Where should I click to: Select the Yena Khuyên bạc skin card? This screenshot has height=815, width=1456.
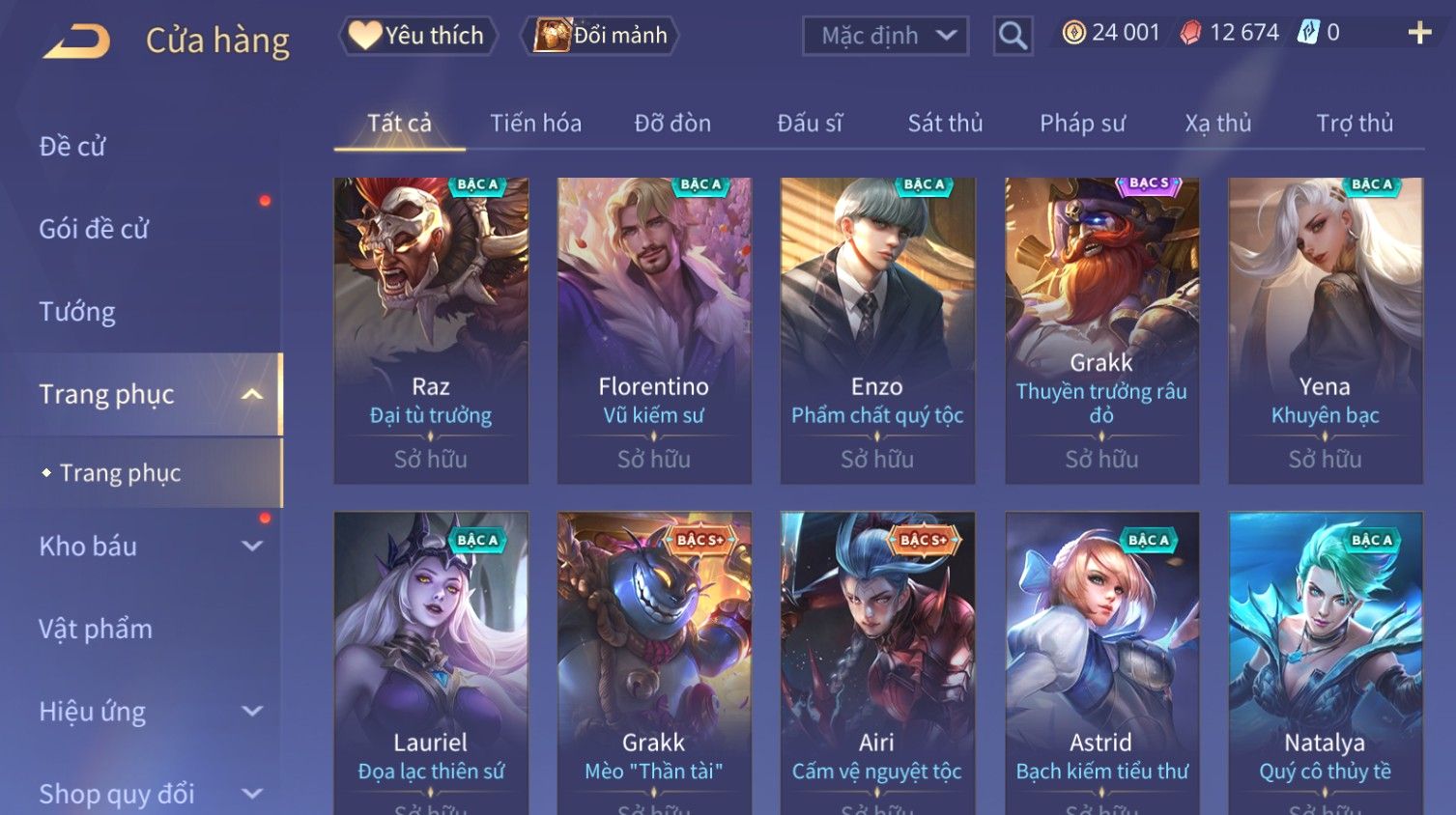click(x=1325, y=331)
